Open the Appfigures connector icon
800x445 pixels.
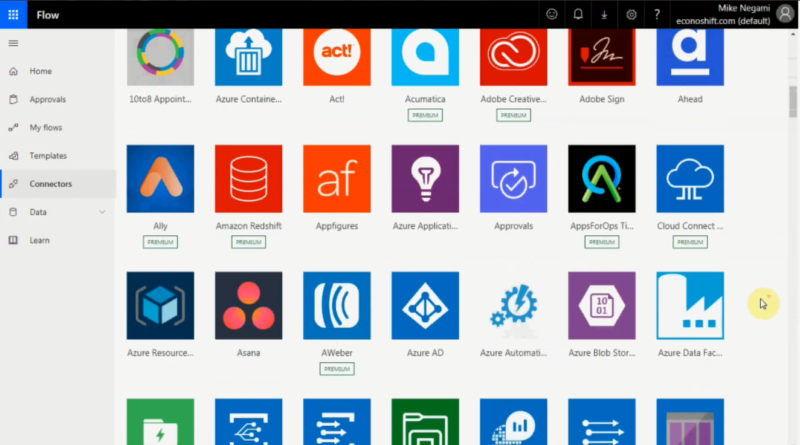click(337, 179)
